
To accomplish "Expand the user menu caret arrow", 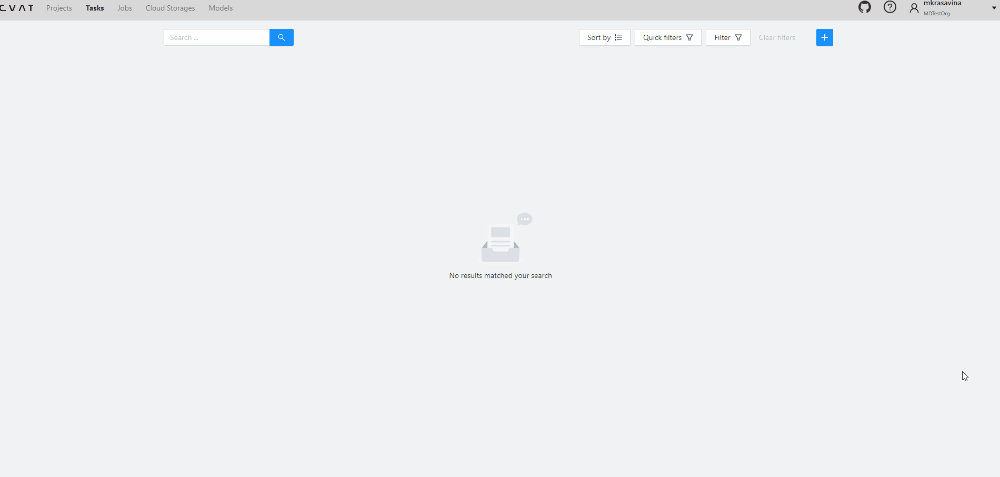I will 993,8.
